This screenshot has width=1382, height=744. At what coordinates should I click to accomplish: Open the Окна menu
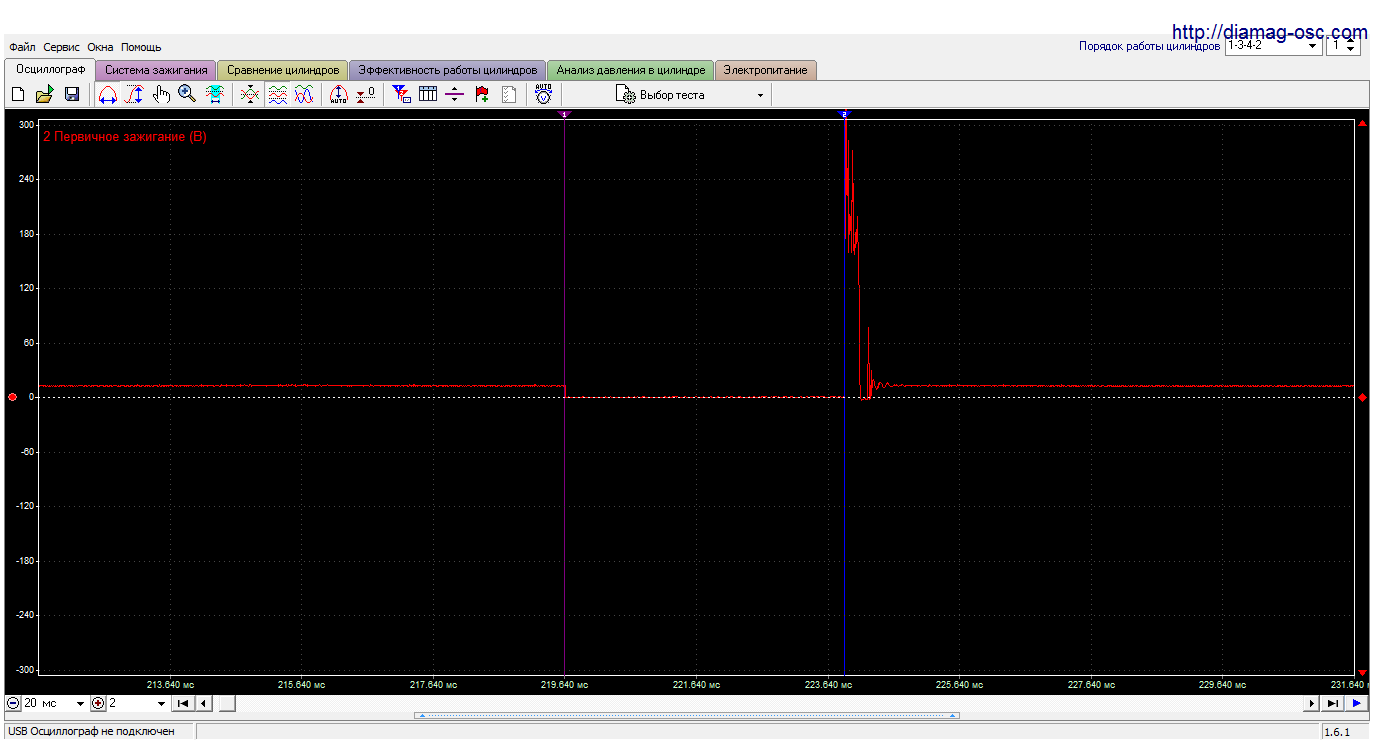(100, 47)
